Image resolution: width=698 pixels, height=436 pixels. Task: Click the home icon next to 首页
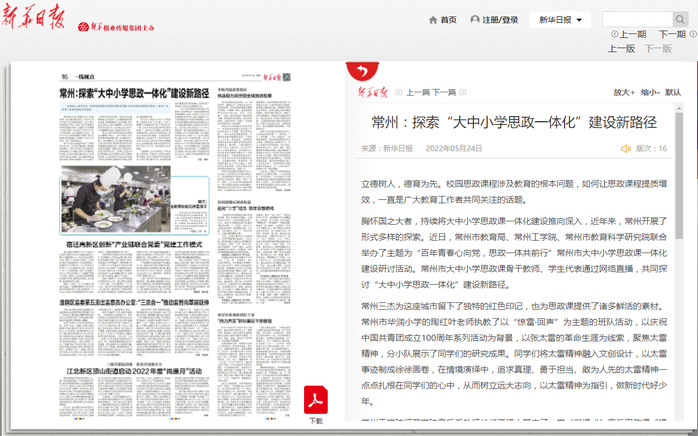(x=433, y=20)
